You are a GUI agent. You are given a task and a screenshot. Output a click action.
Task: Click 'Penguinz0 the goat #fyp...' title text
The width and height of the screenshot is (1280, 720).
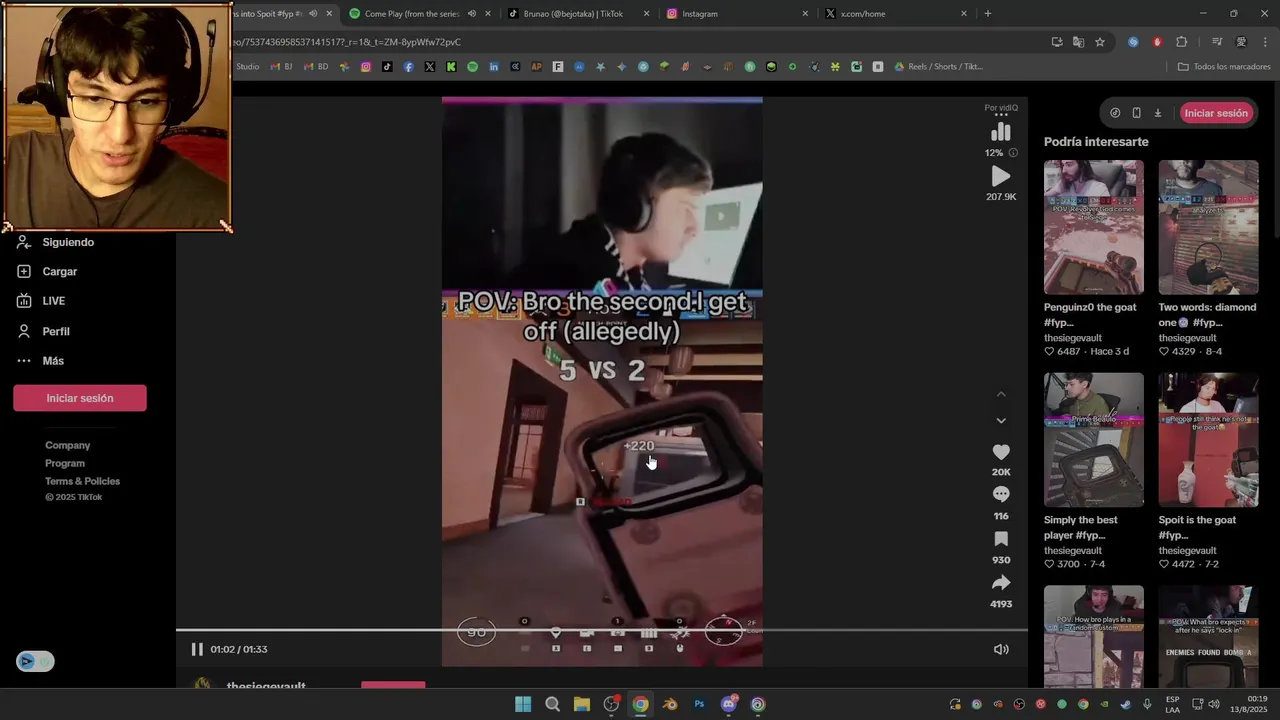pyautogui.click(x=1090, y=315)
